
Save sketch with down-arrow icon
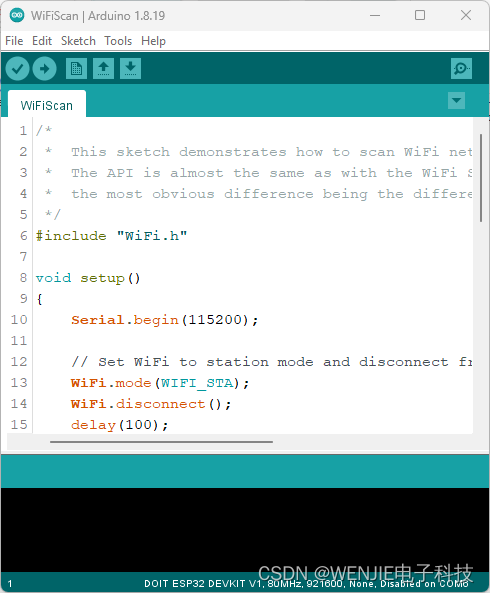pyautogui.click(x=130, y=68)
